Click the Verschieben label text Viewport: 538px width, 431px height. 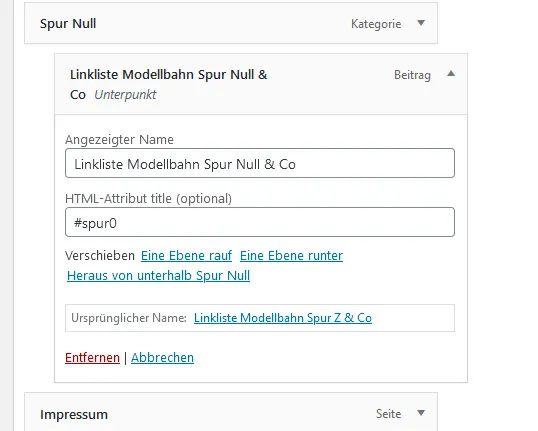point(100,256)
